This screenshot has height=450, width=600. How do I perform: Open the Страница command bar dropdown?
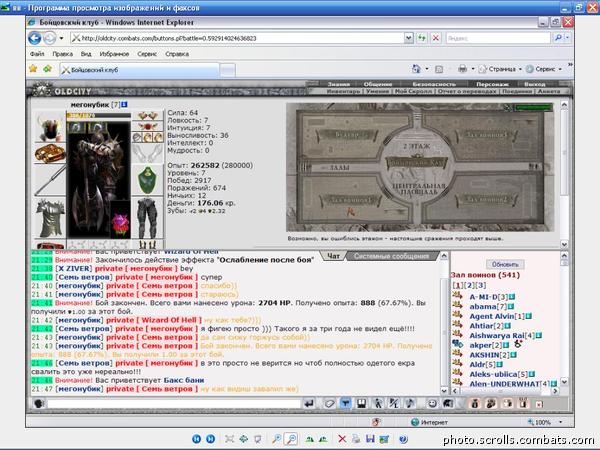click(x=500, y=69)
